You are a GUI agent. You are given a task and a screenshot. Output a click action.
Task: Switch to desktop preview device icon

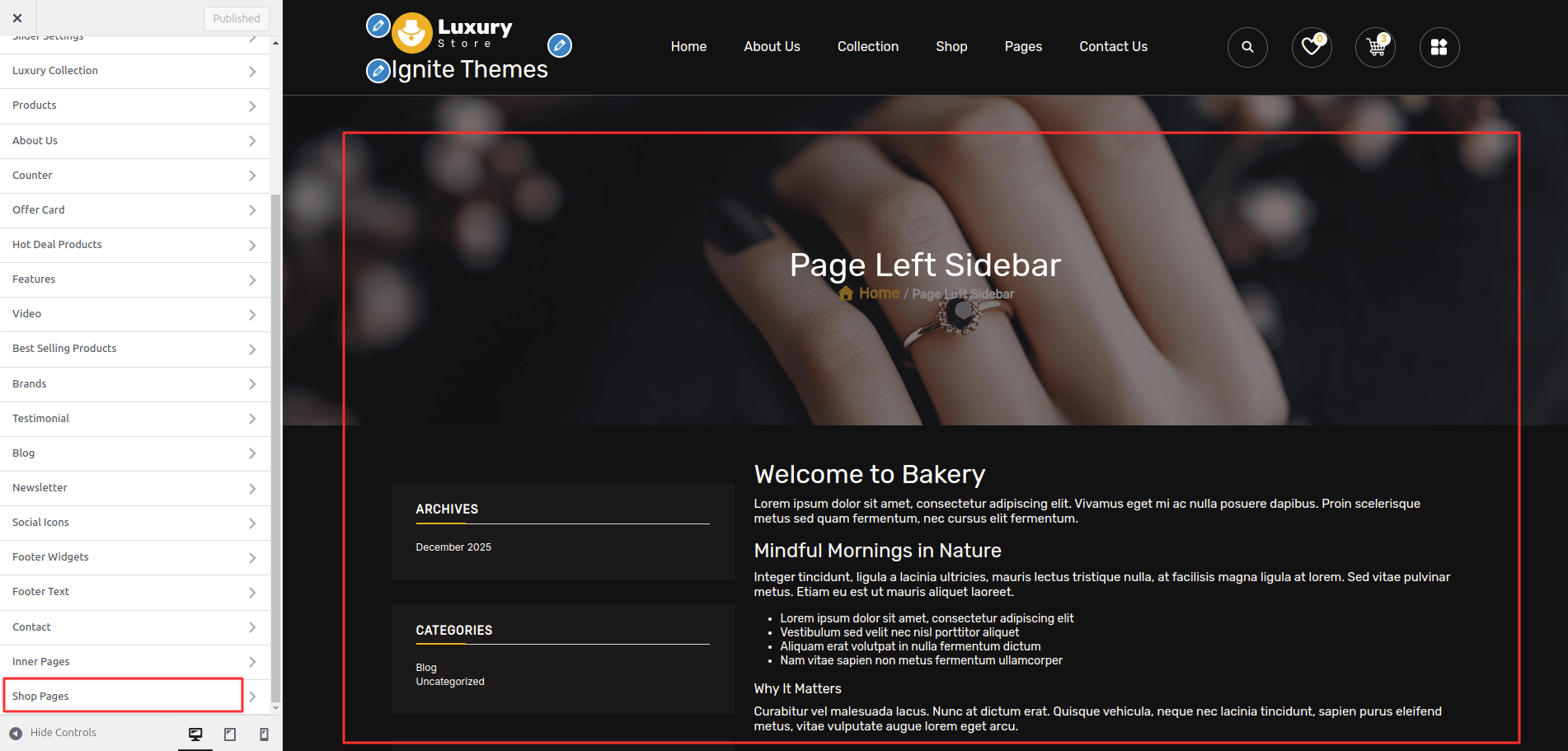point(195,734)
